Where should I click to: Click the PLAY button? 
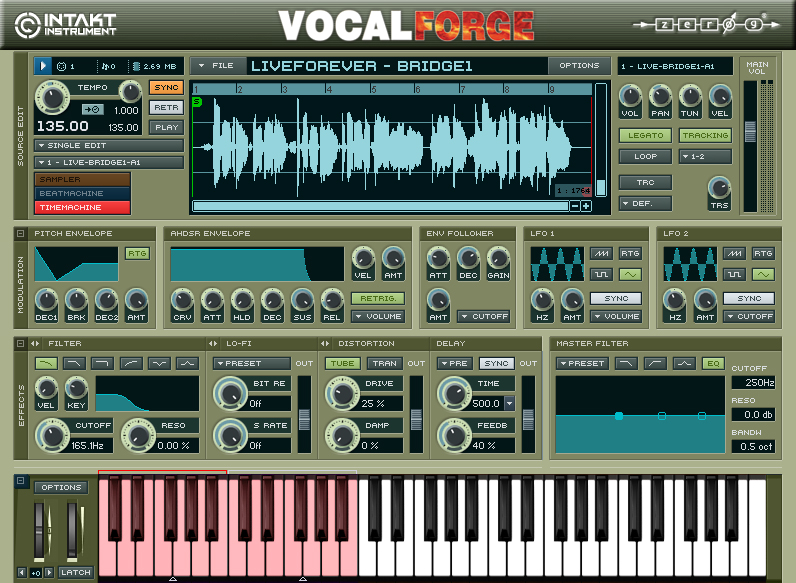(x=167, y=127)
